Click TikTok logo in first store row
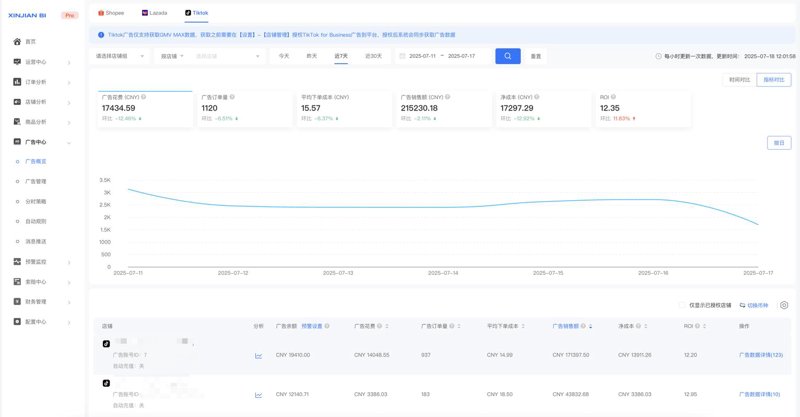This screenshot has height=417, width=800. tap(106, 344)
